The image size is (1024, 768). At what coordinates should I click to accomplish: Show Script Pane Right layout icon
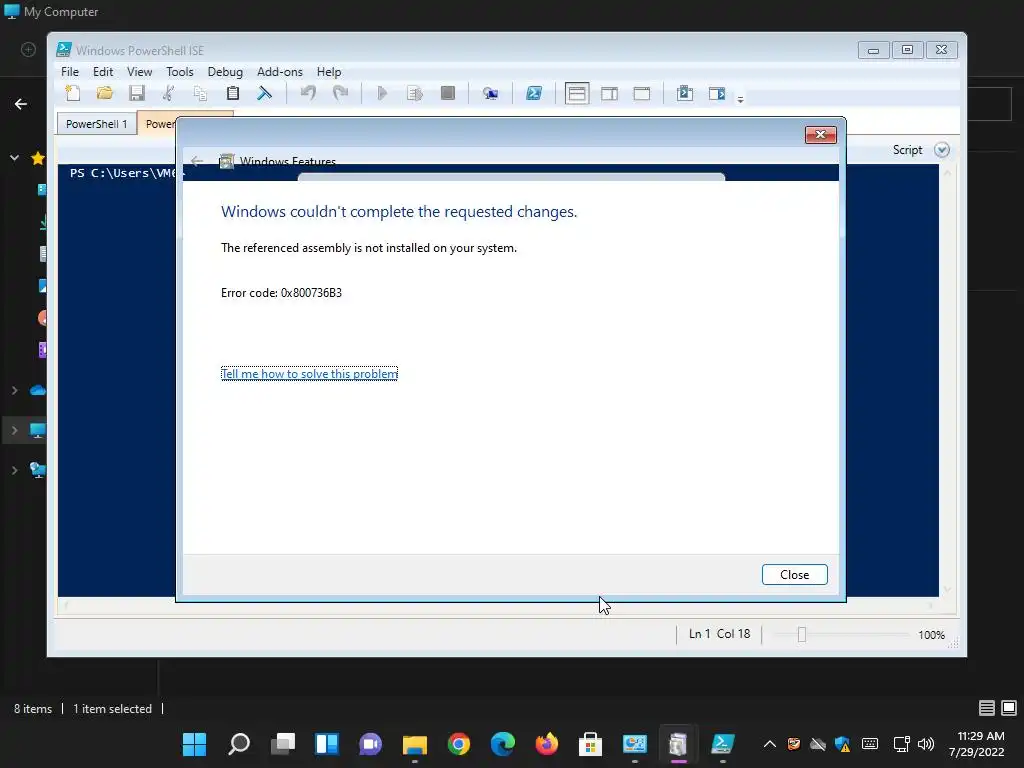609,93
